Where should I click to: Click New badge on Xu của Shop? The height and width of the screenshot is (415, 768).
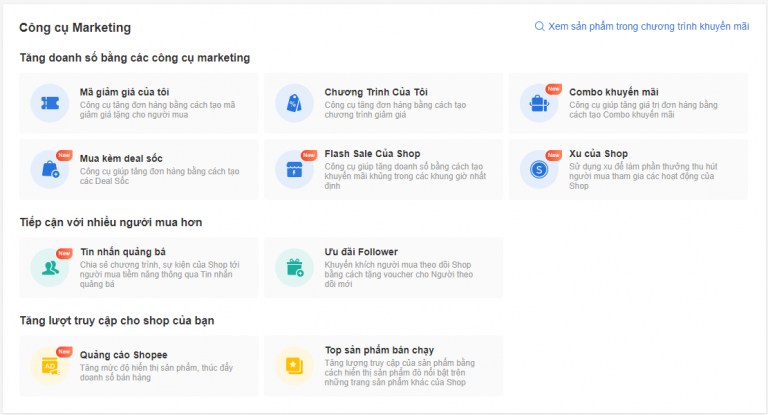click(553, 155)
